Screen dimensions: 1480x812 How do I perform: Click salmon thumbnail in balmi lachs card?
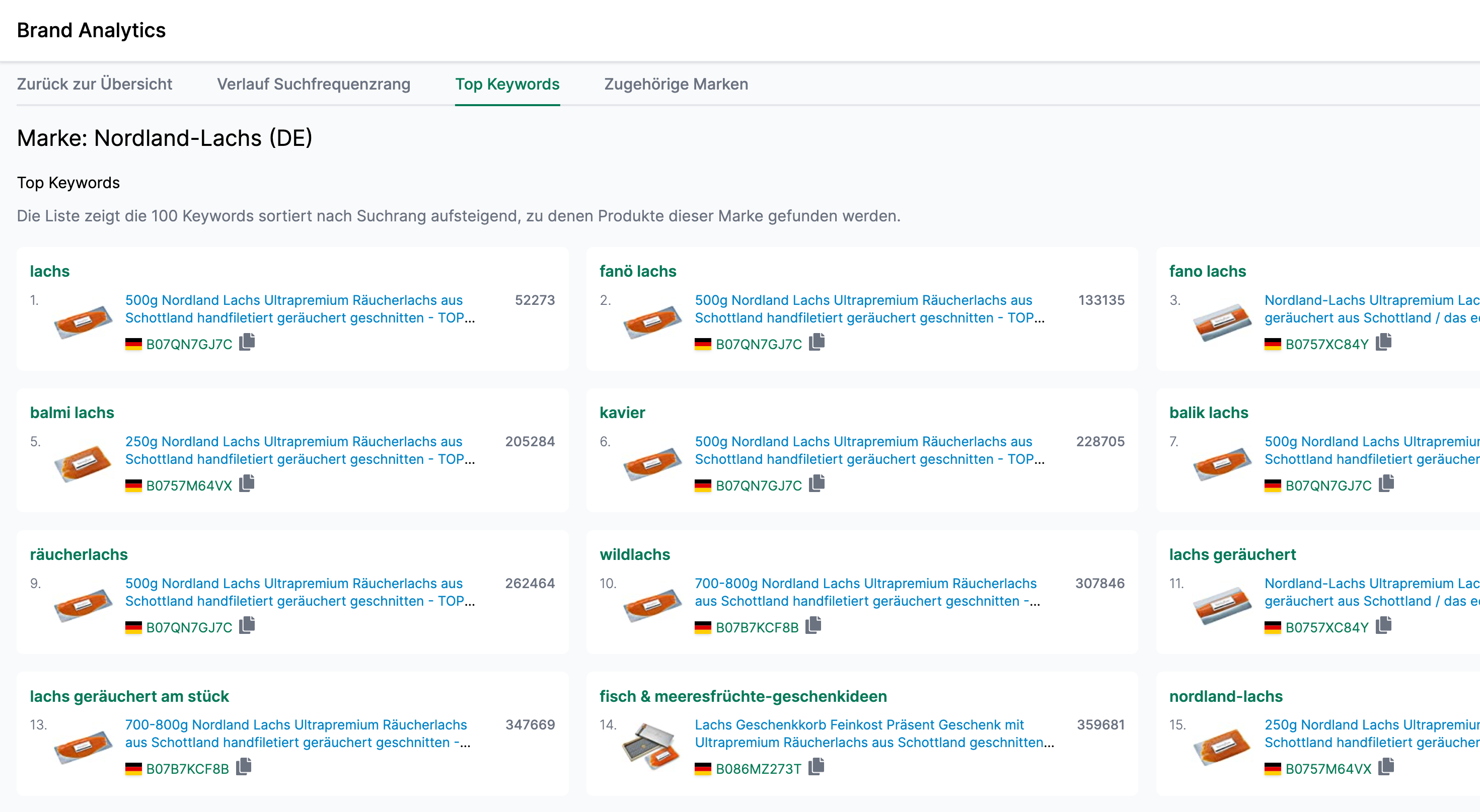83,463
